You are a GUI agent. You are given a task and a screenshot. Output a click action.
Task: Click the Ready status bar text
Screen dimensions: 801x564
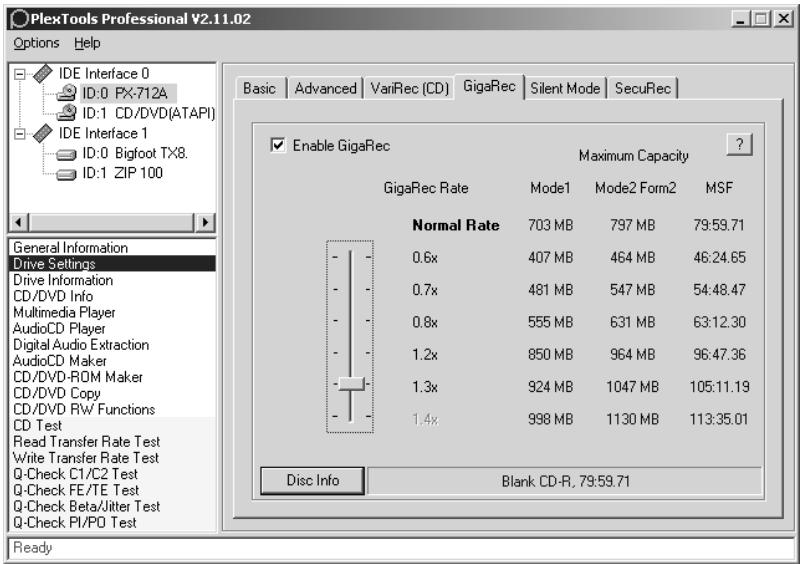click(33, 548)
